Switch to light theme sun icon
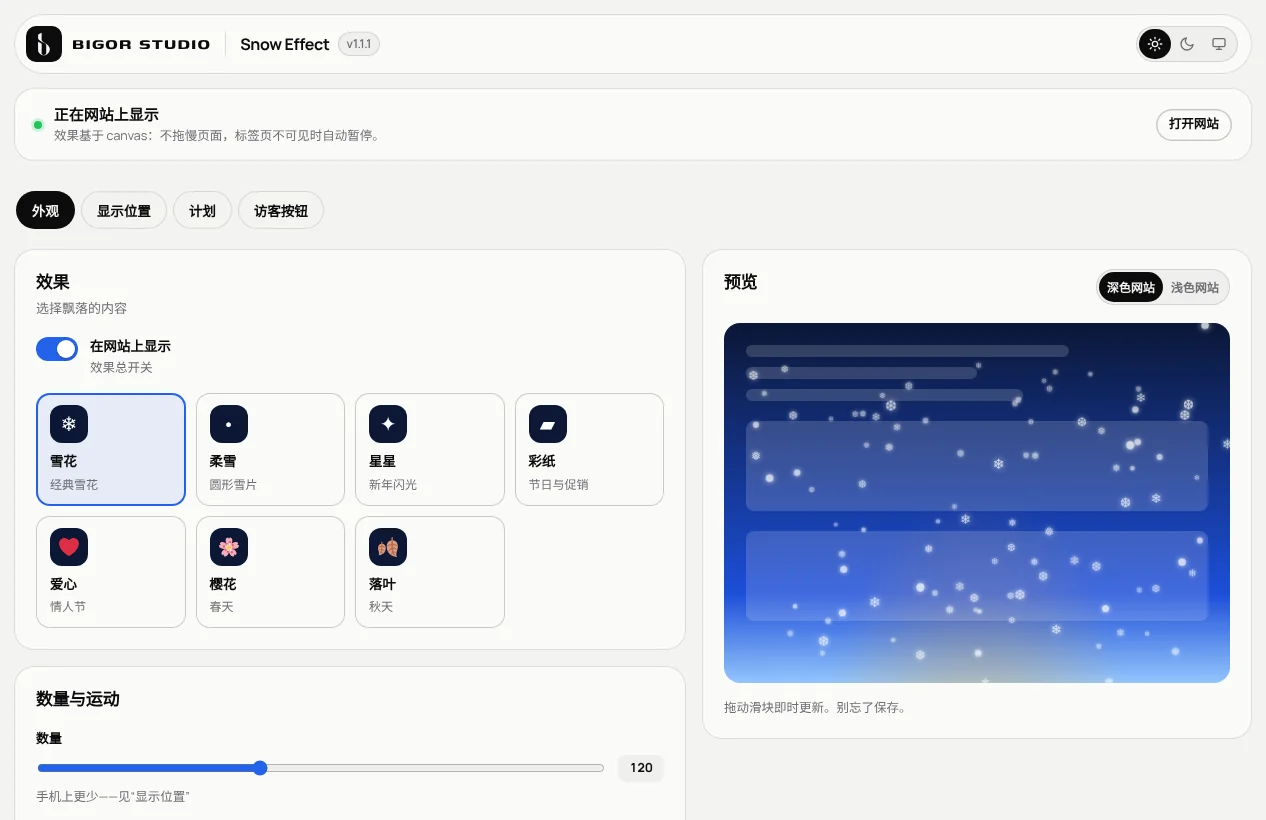 tap(1155, 44)
